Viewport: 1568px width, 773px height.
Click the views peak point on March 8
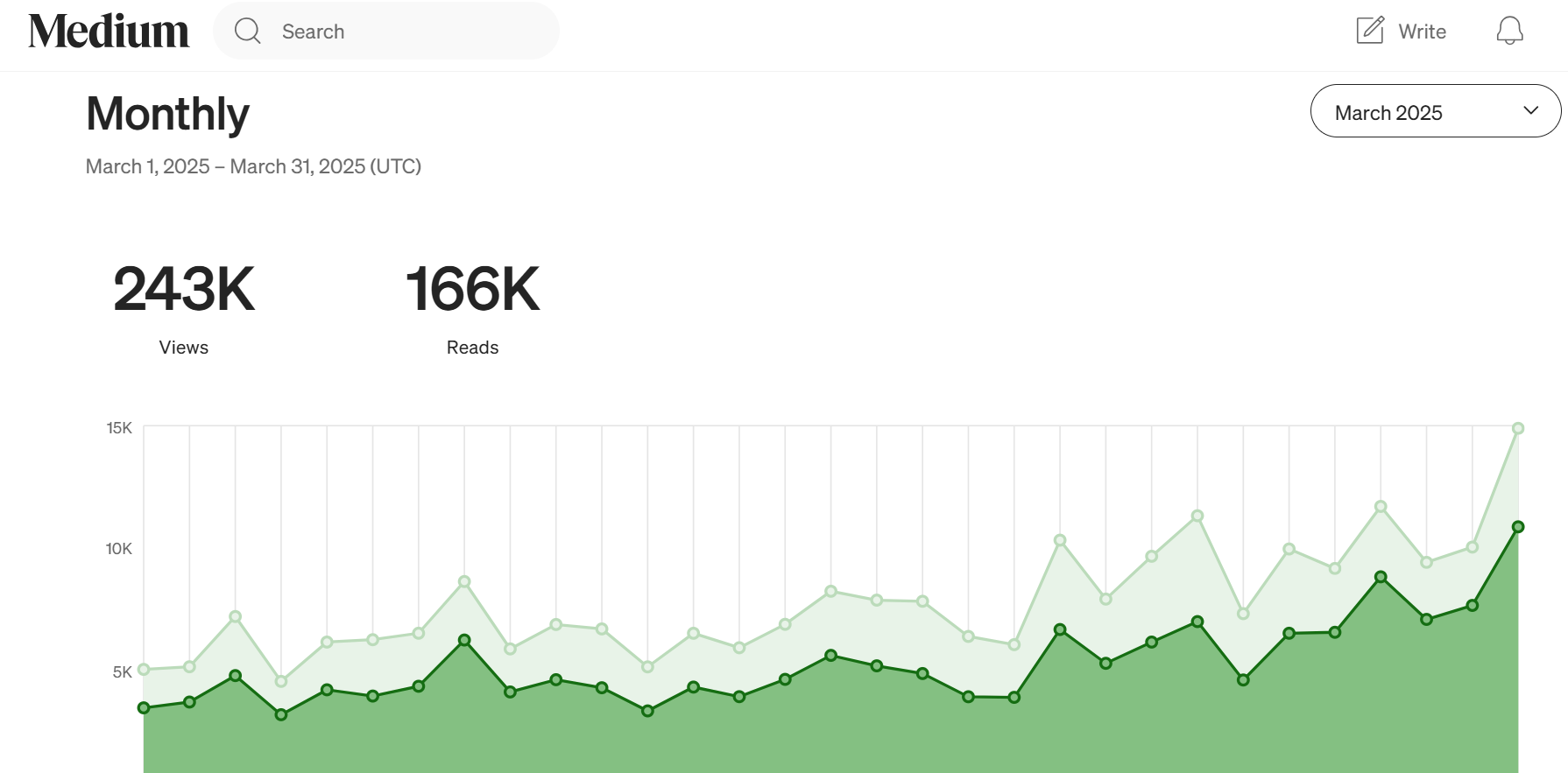(x=464, y=581)
